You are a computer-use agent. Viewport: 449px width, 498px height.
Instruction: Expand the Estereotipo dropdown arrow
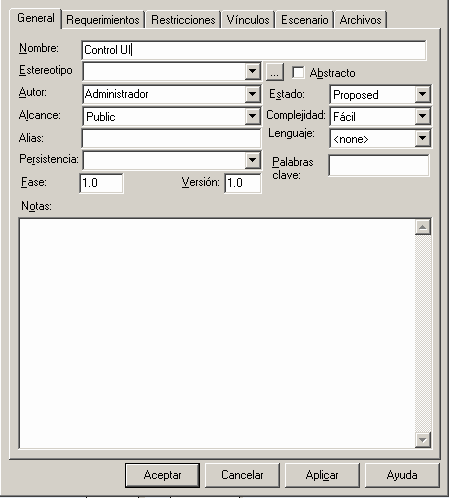click(x=252, y=71)
